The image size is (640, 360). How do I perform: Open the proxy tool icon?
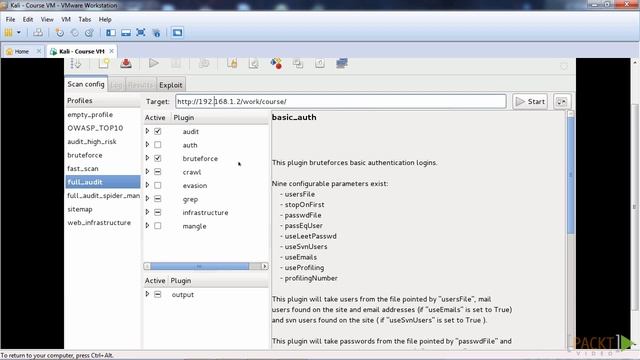click(x=320, y=63)
